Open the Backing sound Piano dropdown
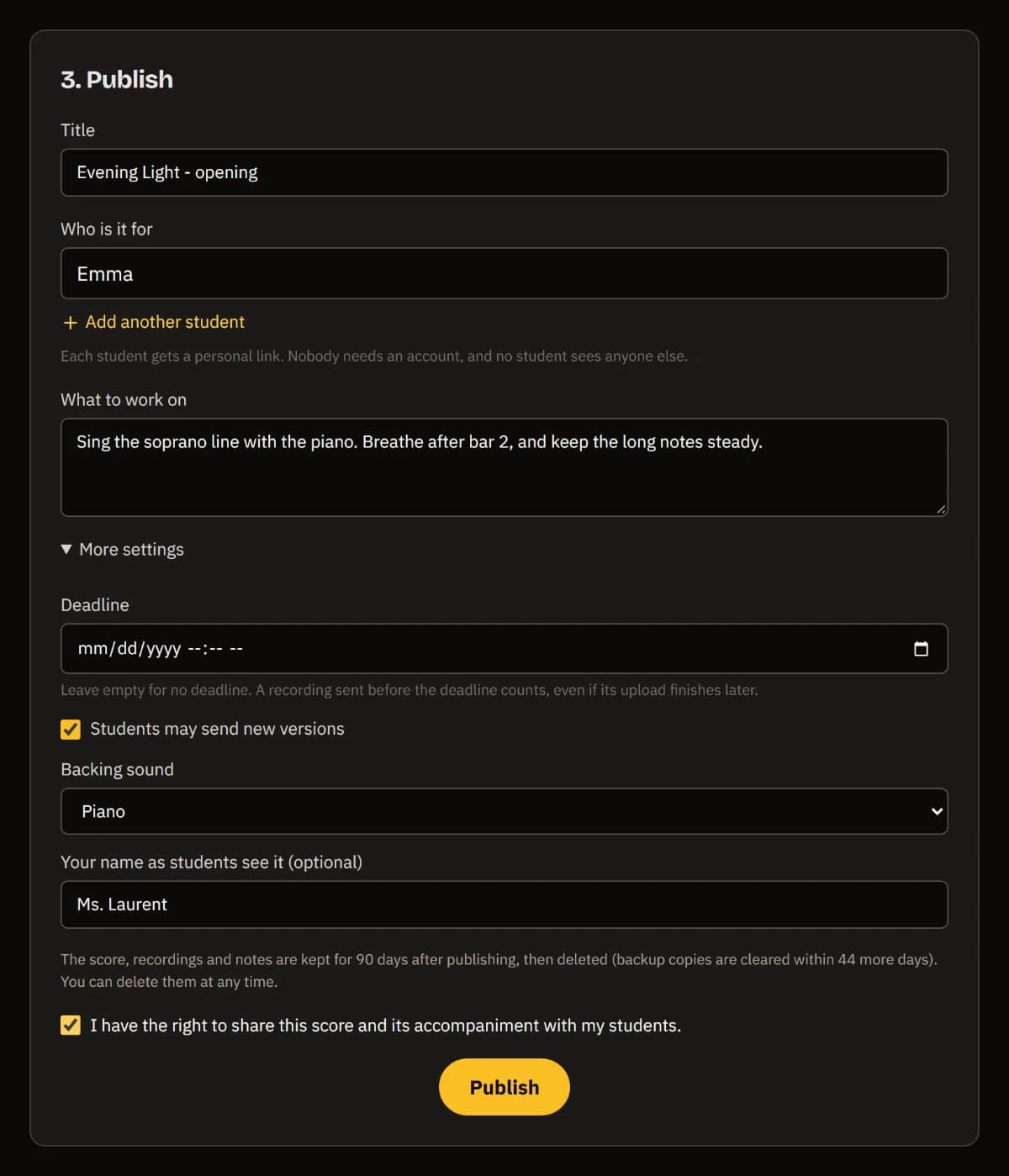The image size is (1009, 1176). click(x=504, y=811)
